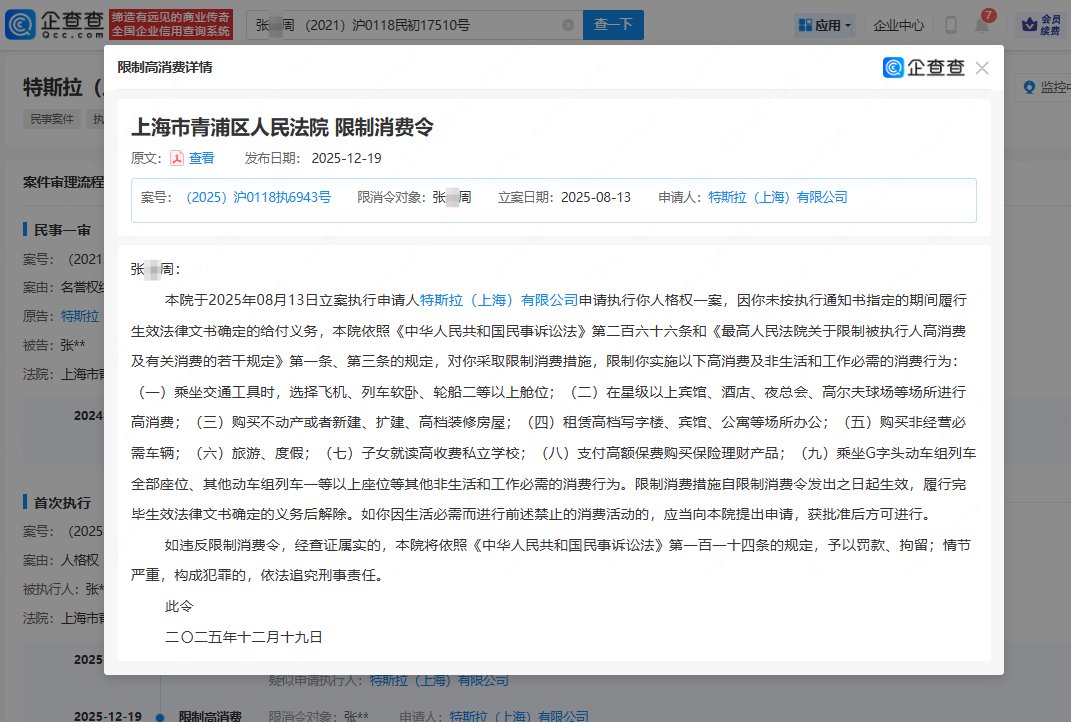The image size is (1071, 722).
Task: Click the 特斯拉 plaintiff link in sidebar
Action: pos(78,313)
